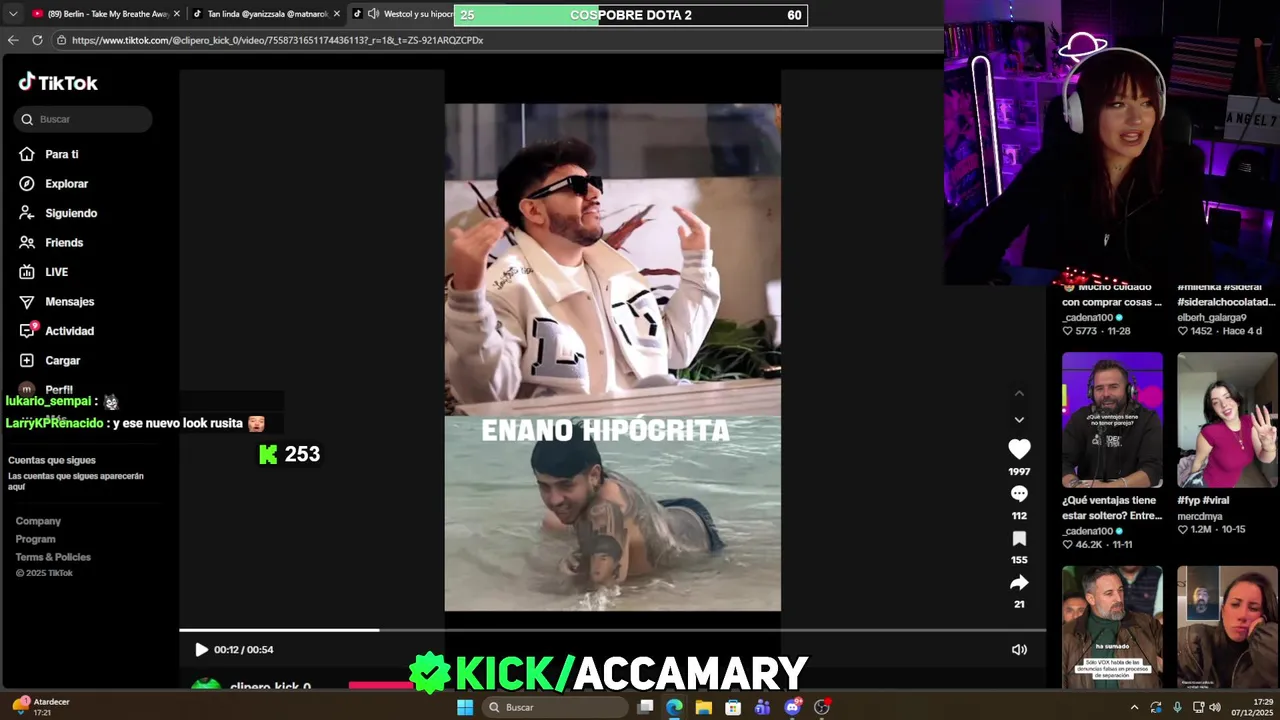This screenshot has width=1280, height=720.
Task: Click the Mucho cuidado con comprar cosas caption
Action: (1112, 294)
